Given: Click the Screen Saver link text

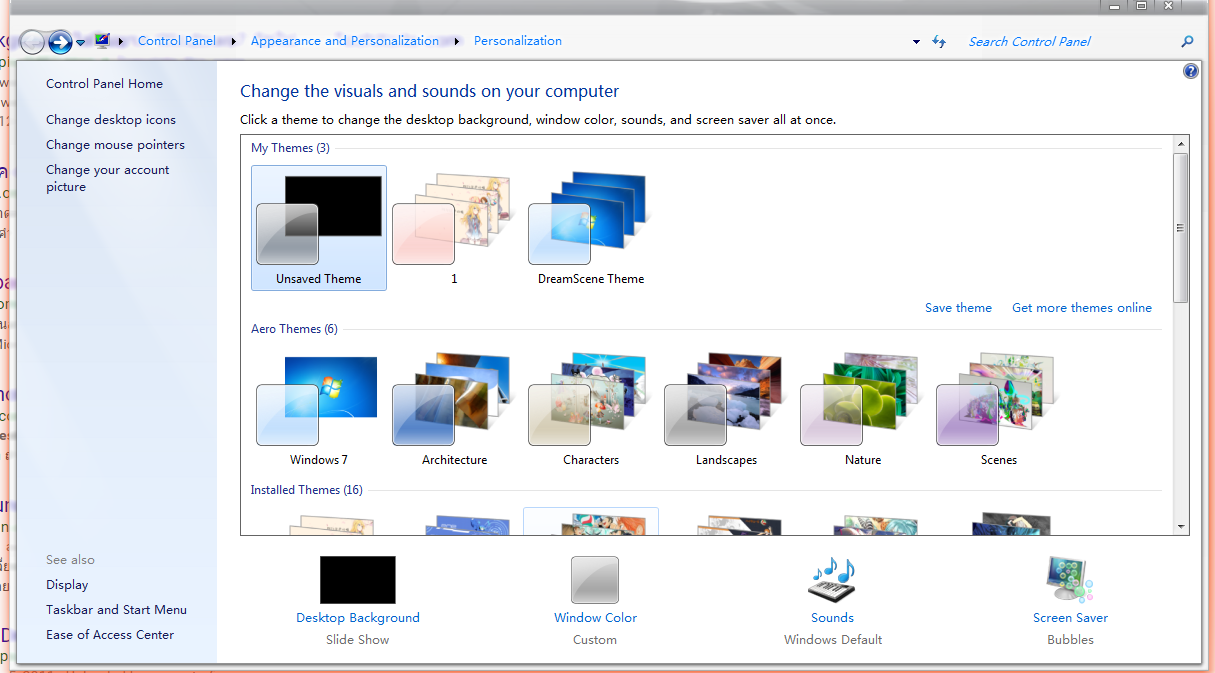Looking at the screenshot, I should [1070, 618].
